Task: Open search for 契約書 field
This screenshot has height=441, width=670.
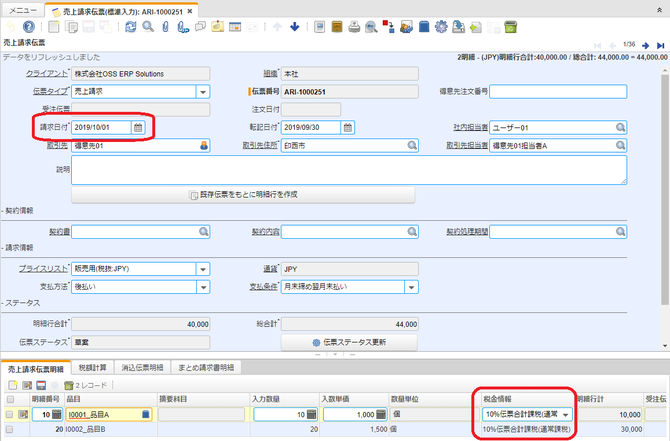Action: click(x=204, y=232)
